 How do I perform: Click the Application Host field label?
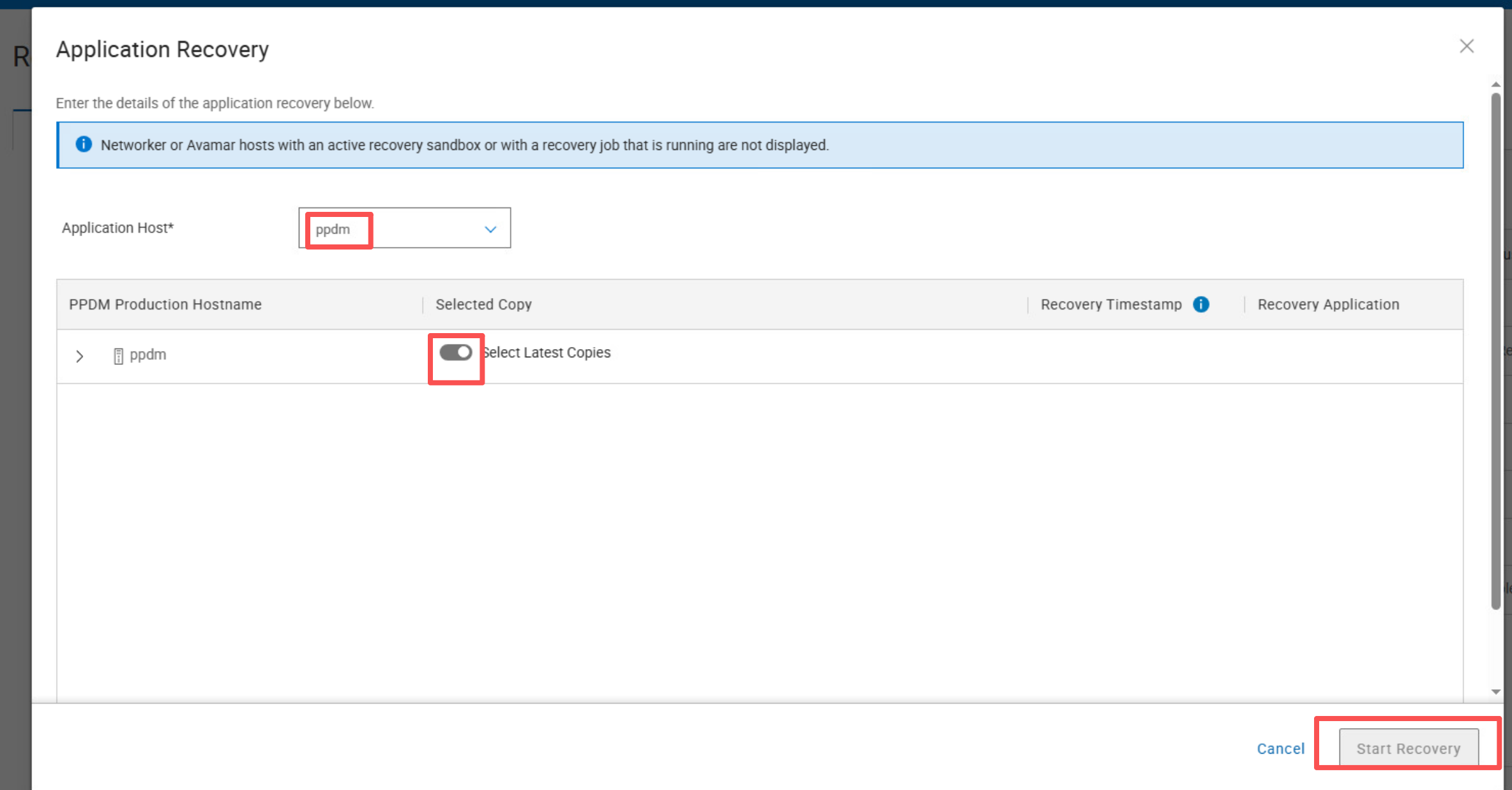tap(117, 228)
